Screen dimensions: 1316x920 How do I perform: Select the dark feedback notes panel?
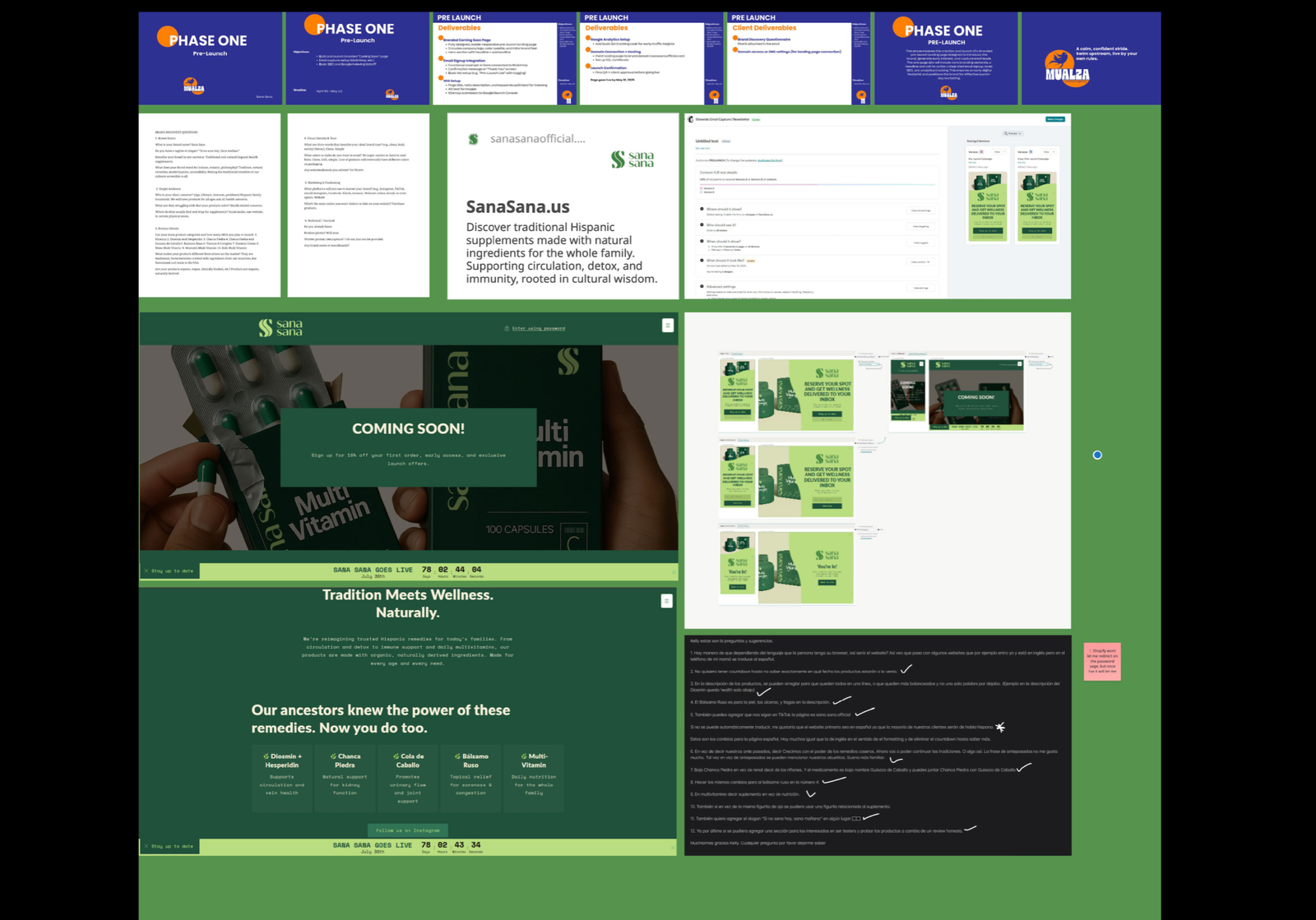click(x=878, y=745)
